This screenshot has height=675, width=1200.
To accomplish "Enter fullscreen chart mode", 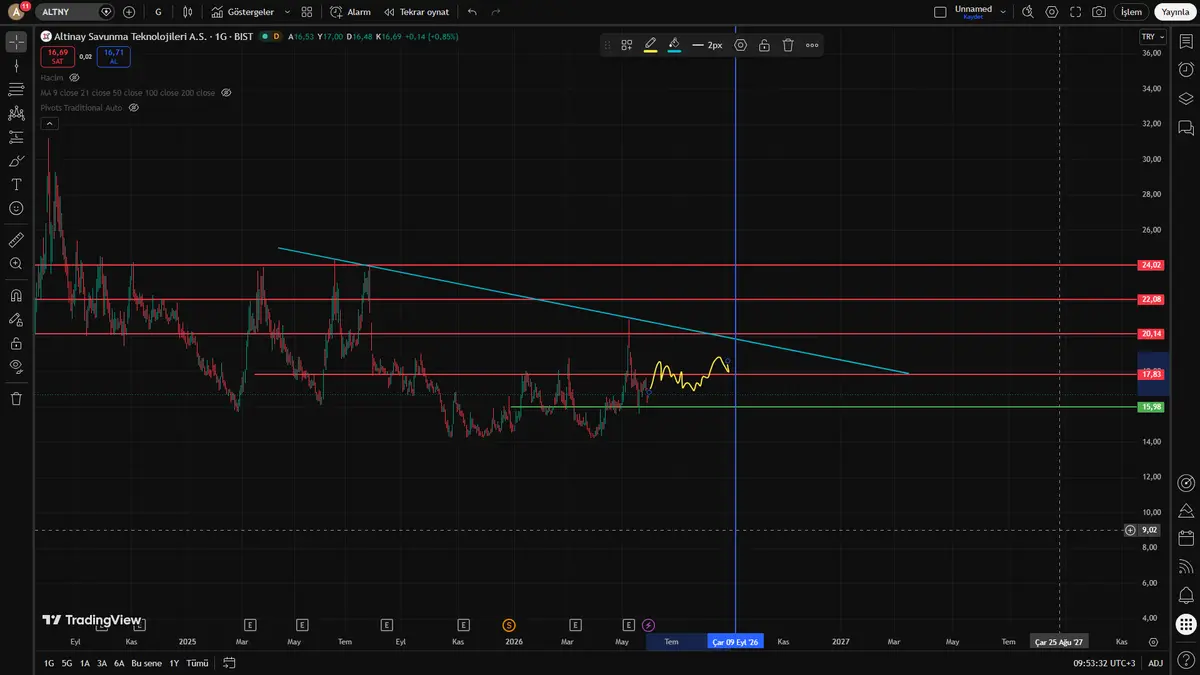I will [1075, 12].
